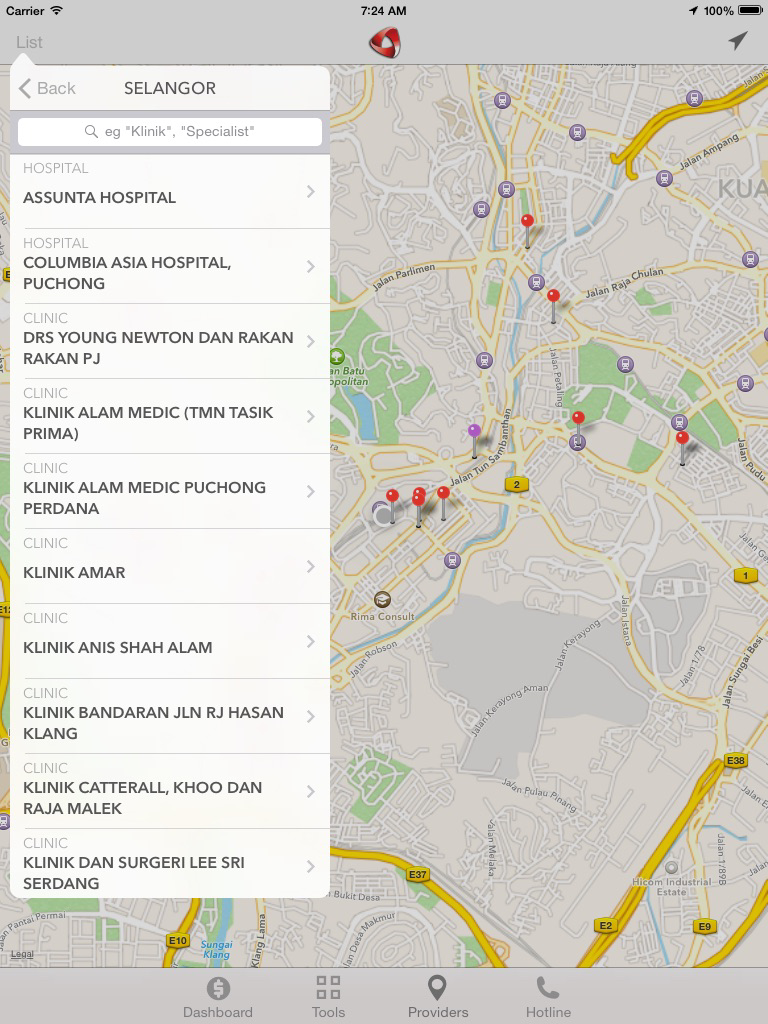Viewport: 768px width, 1024px height.
Task: Tap chevron for Klinik Catterall row
Action: pos(311,792)
